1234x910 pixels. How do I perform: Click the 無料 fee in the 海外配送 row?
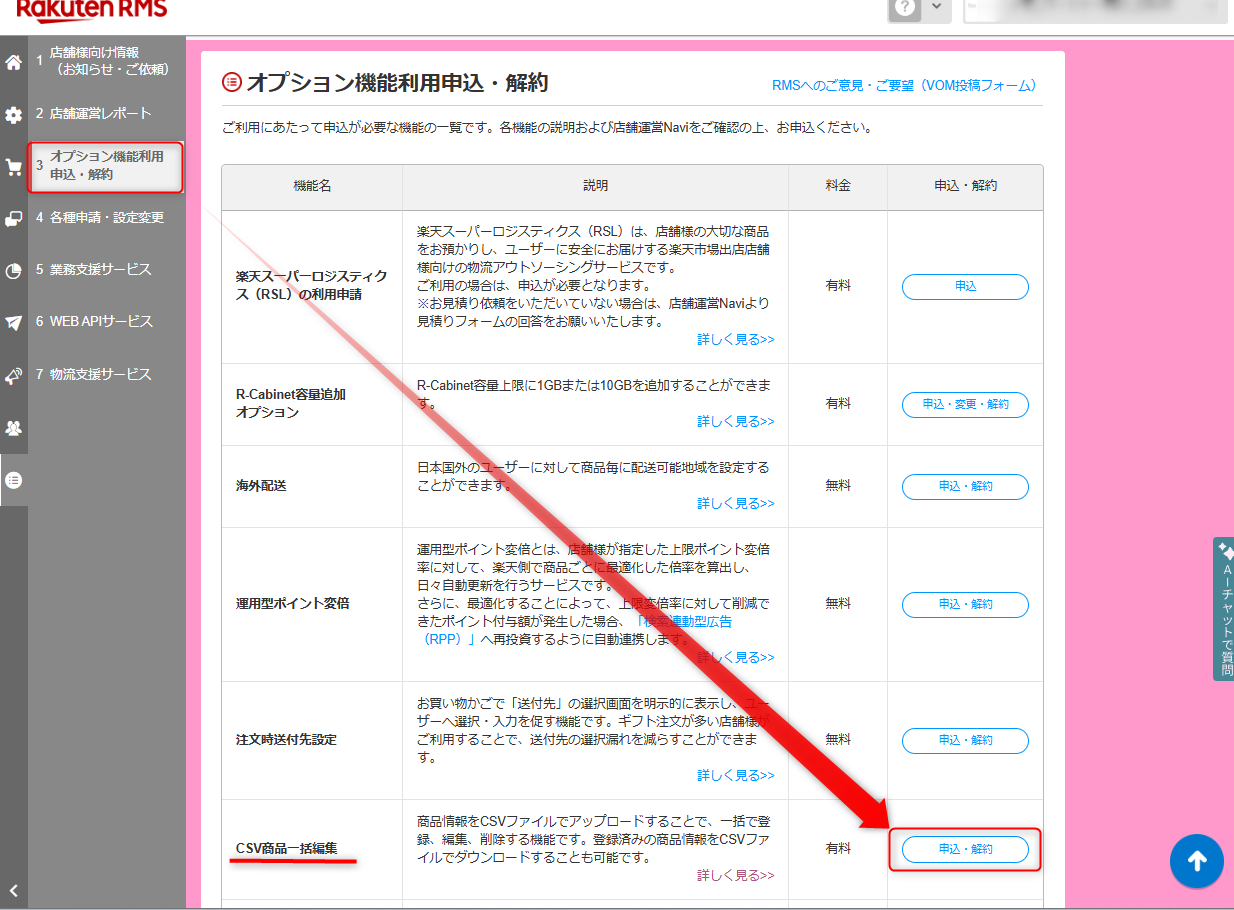pyautogui.click(x=838, y=486)
